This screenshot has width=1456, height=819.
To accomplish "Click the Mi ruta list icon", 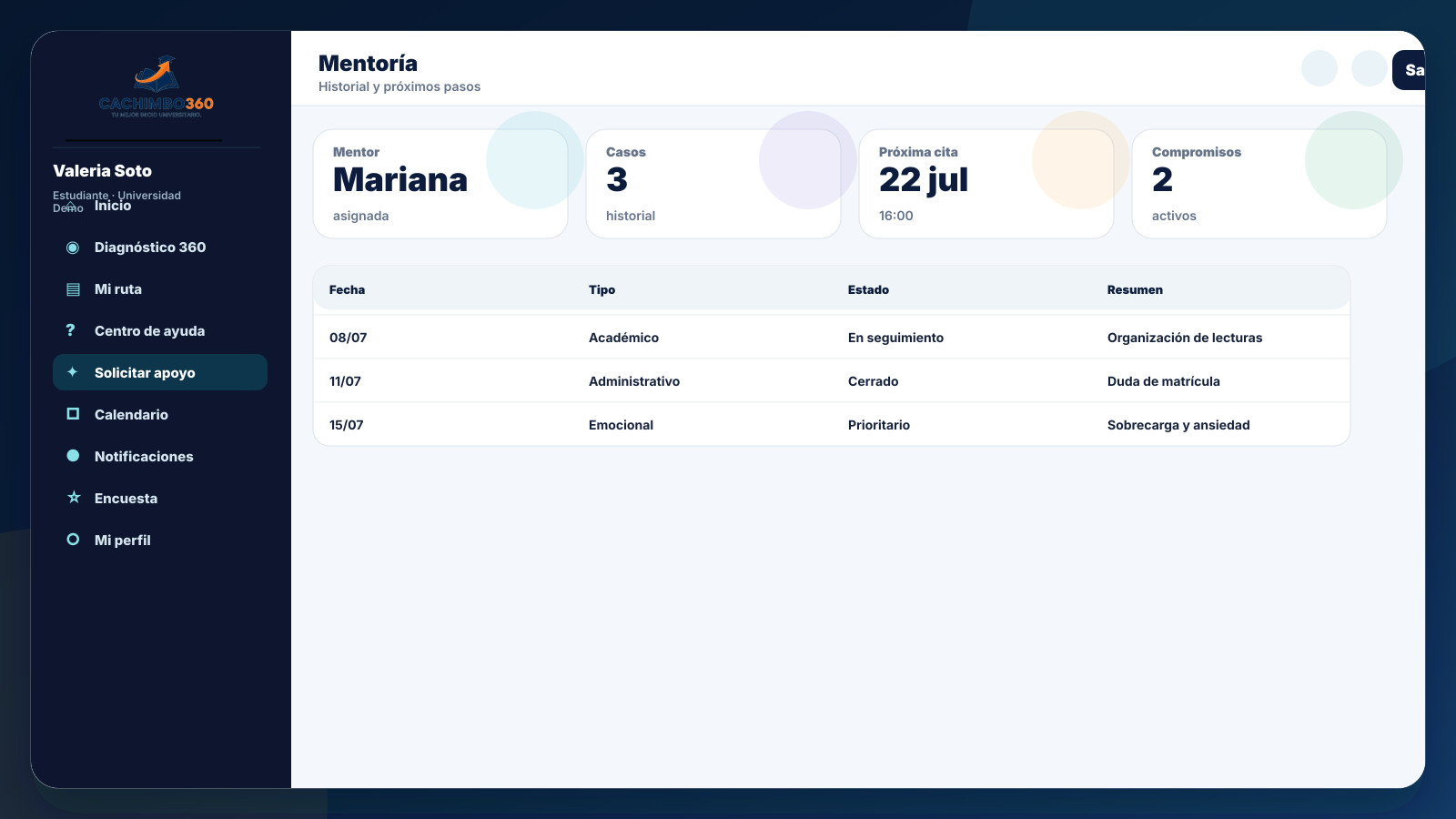I will click(73, 289).
